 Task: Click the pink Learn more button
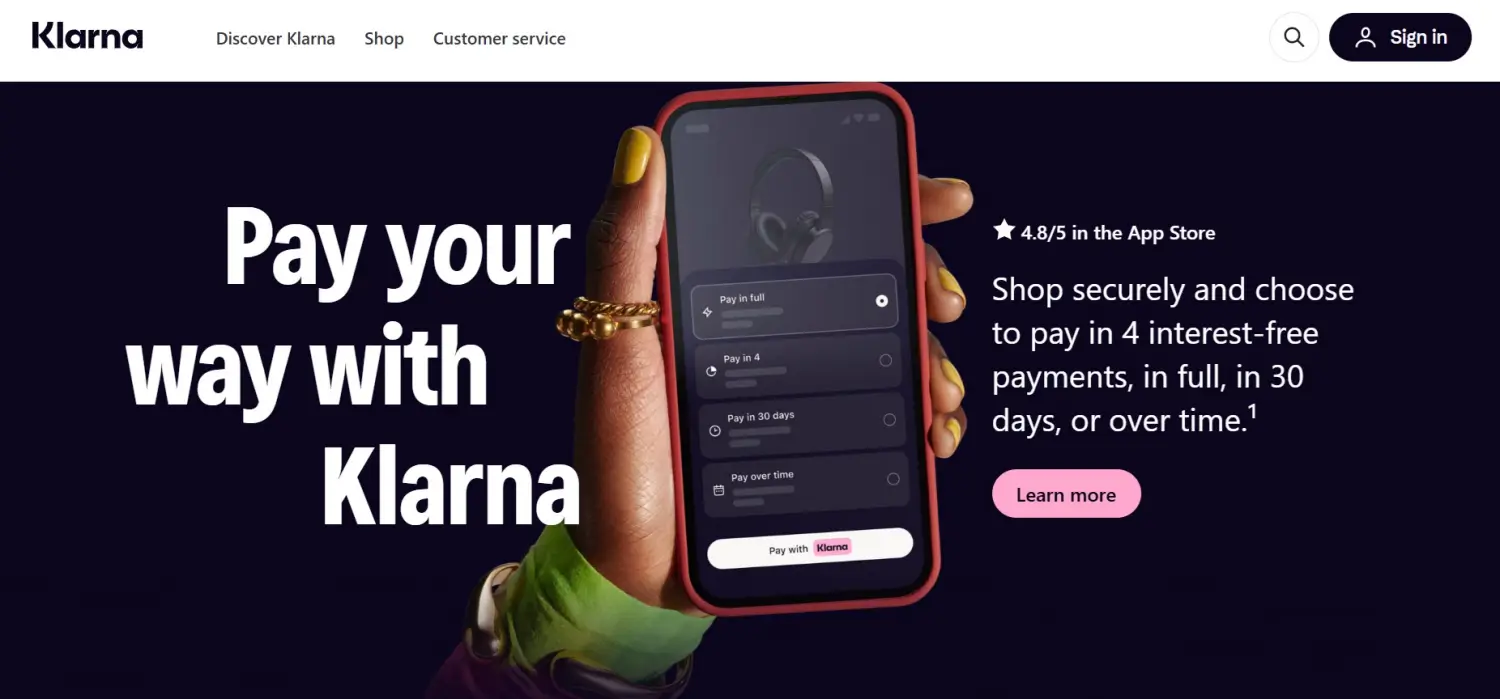1066,494
